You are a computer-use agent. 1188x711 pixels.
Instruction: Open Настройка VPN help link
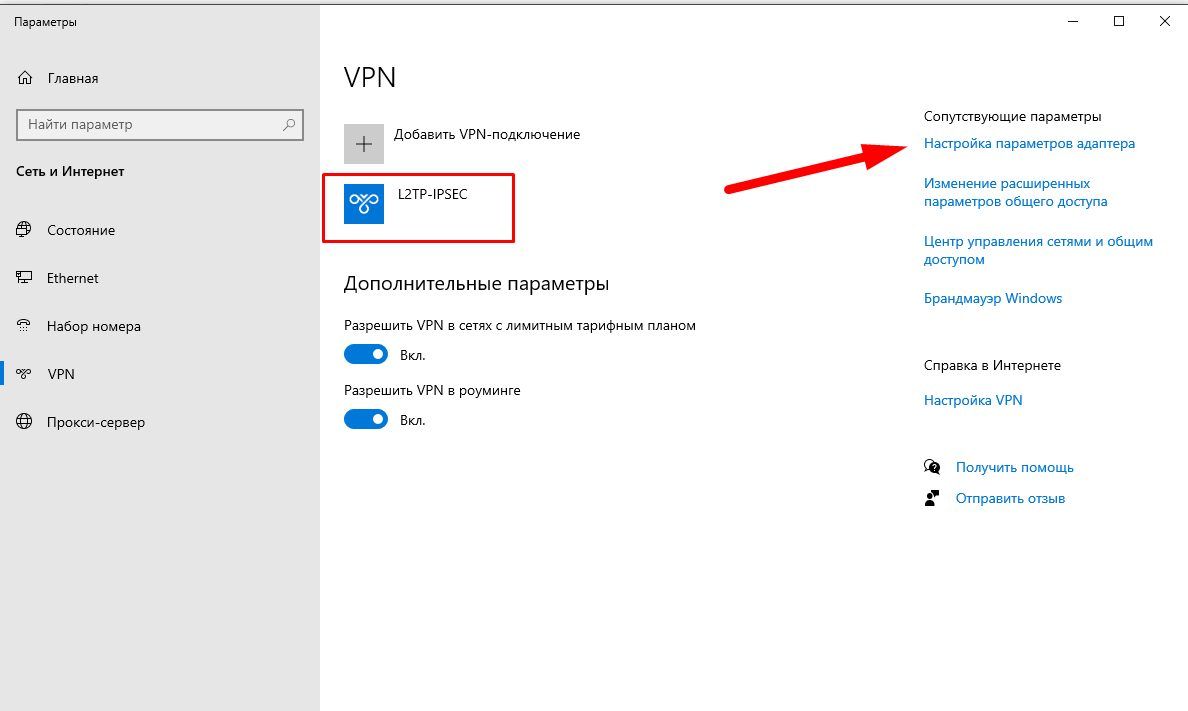[973, 400]
